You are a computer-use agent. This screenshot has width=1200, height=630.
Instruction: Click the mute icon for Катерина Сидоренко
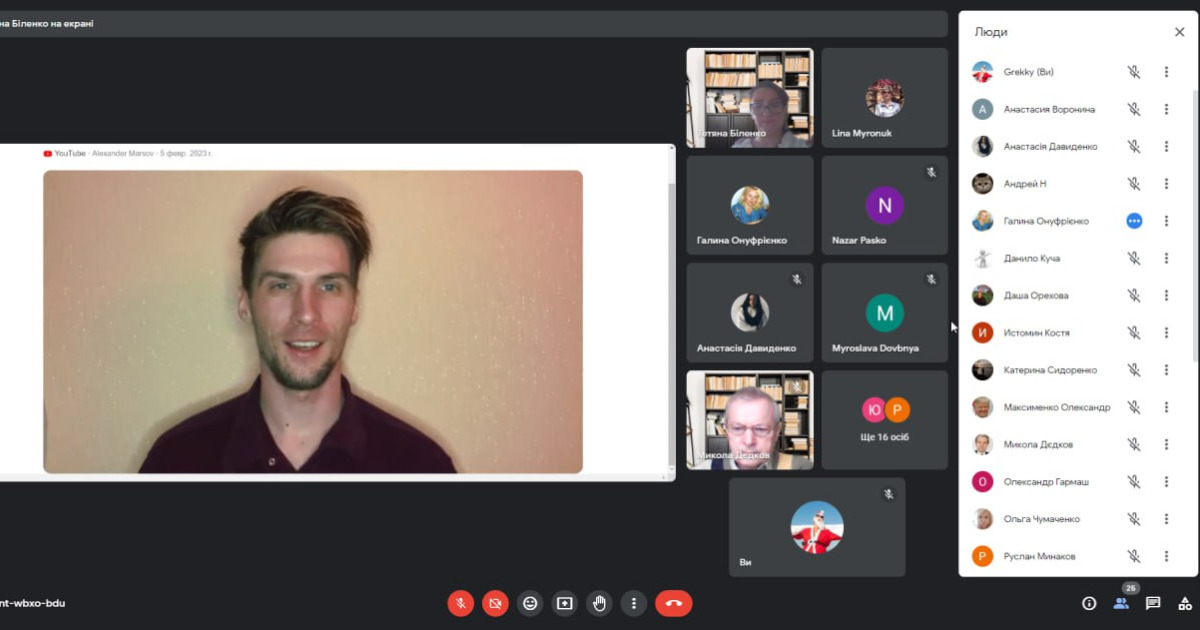pyautogui.click(x=1134, y=370)
